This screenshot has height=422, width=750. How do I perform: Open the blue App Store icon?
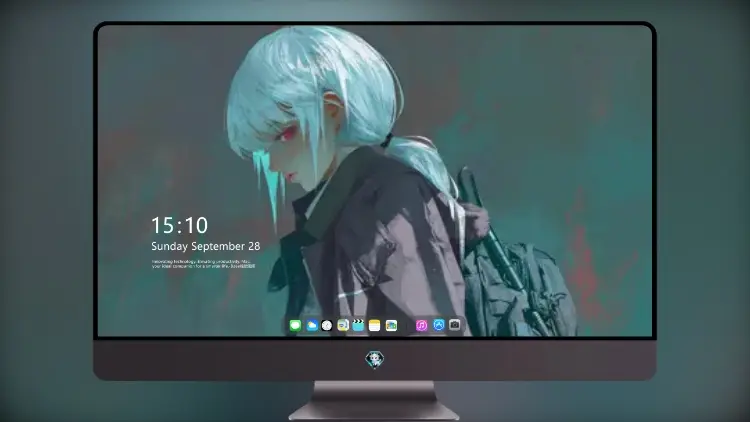(439, 325)
